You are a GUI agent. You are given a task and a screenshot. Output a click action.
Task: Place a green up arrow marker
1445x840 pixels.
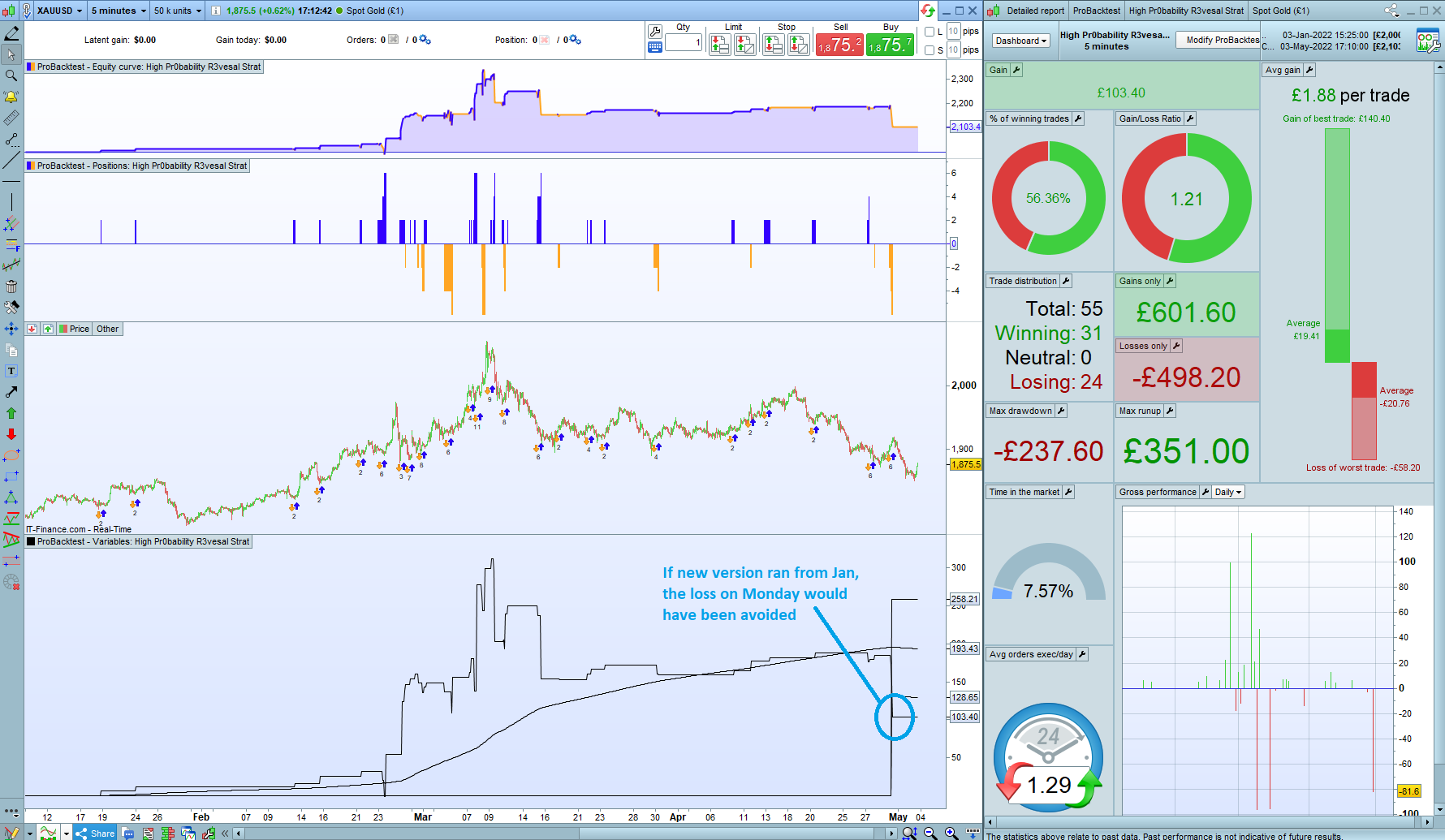(11, 413)
